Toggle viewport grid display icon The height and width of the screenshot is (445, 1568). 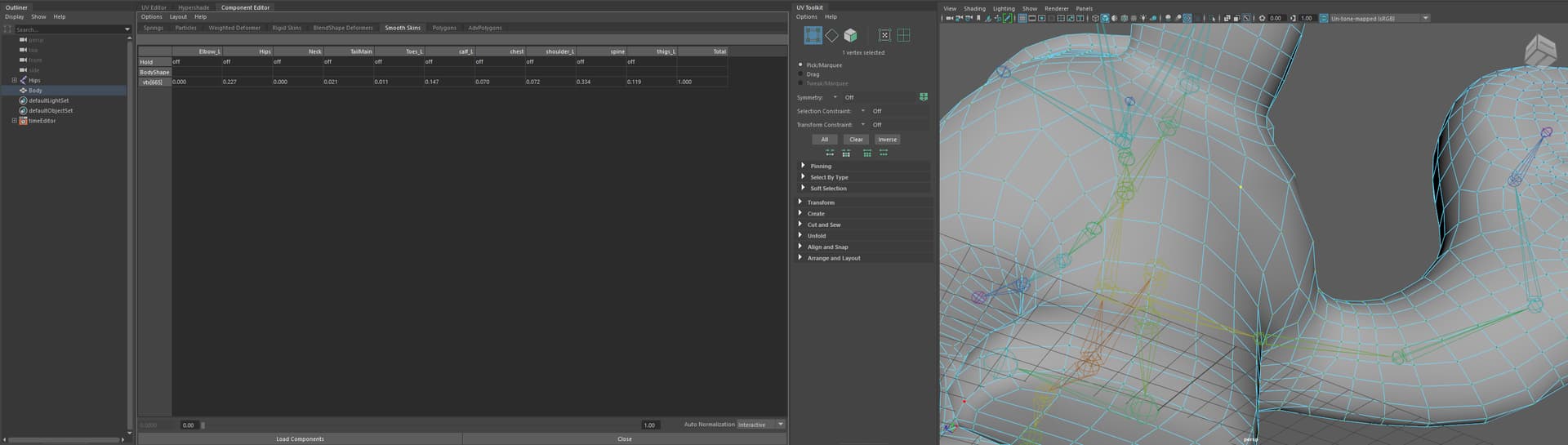1022,18
